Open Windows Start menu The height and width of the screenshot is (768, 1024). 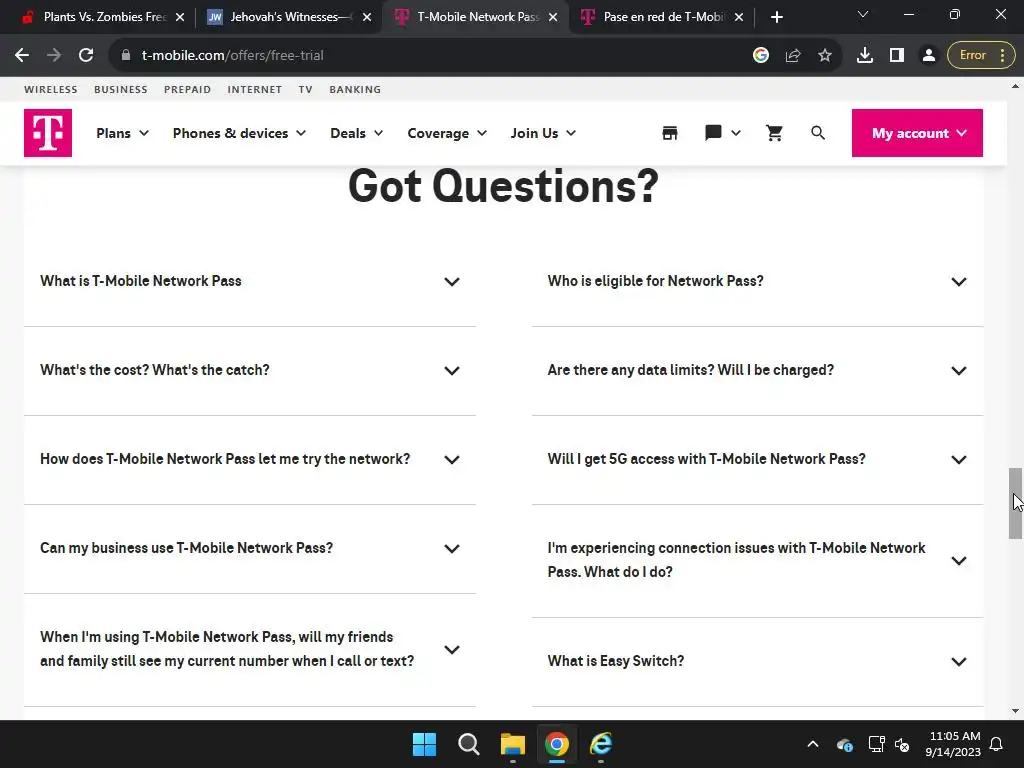tap(424, 744)
